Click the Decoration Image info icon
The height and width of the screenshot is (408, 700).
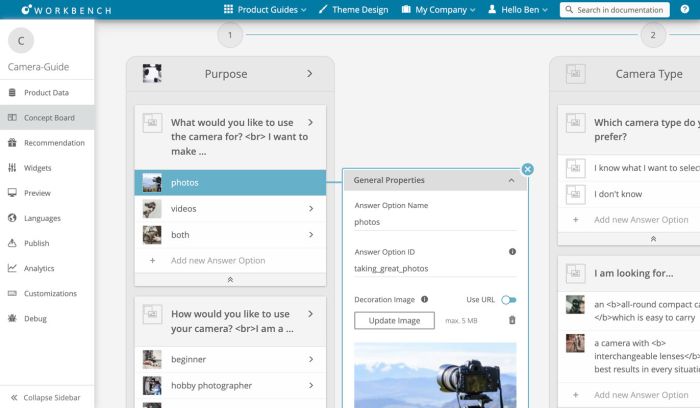pos(424,299)
